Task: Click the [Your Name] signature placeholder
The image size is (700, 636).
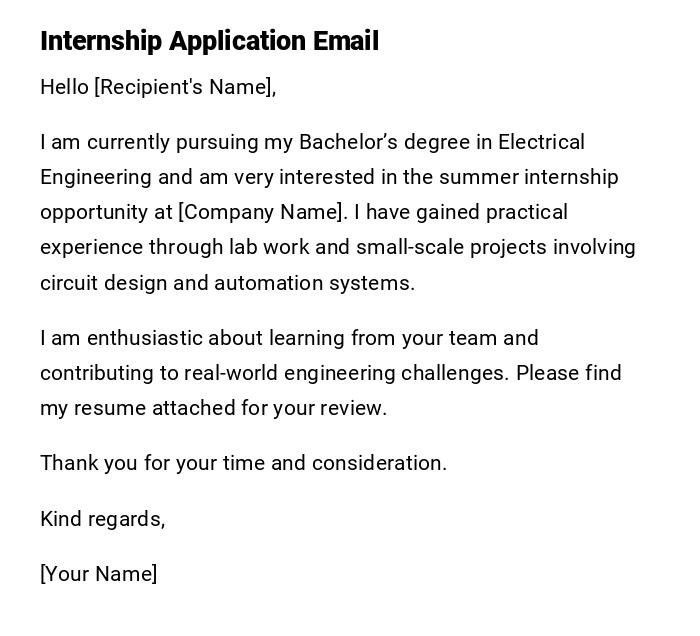Action: click(98, 574)
